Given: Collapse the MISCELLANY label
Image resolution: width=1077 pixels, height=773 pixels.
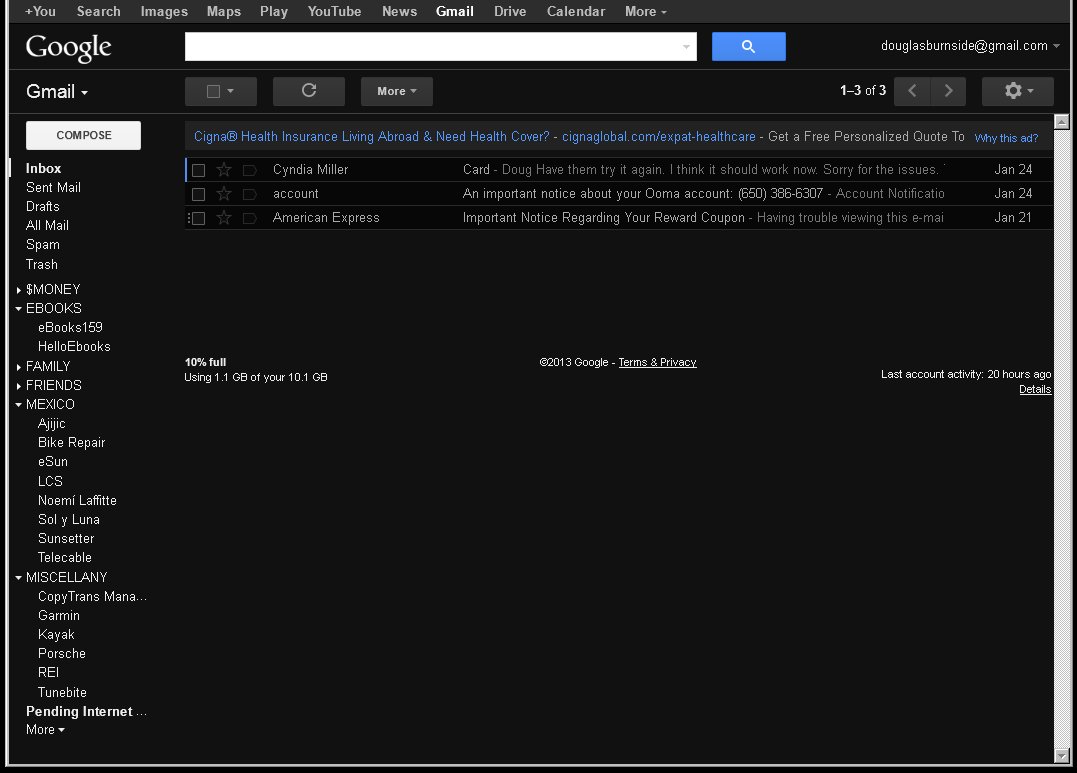Looking at the screenshot, I should (19, 578).
